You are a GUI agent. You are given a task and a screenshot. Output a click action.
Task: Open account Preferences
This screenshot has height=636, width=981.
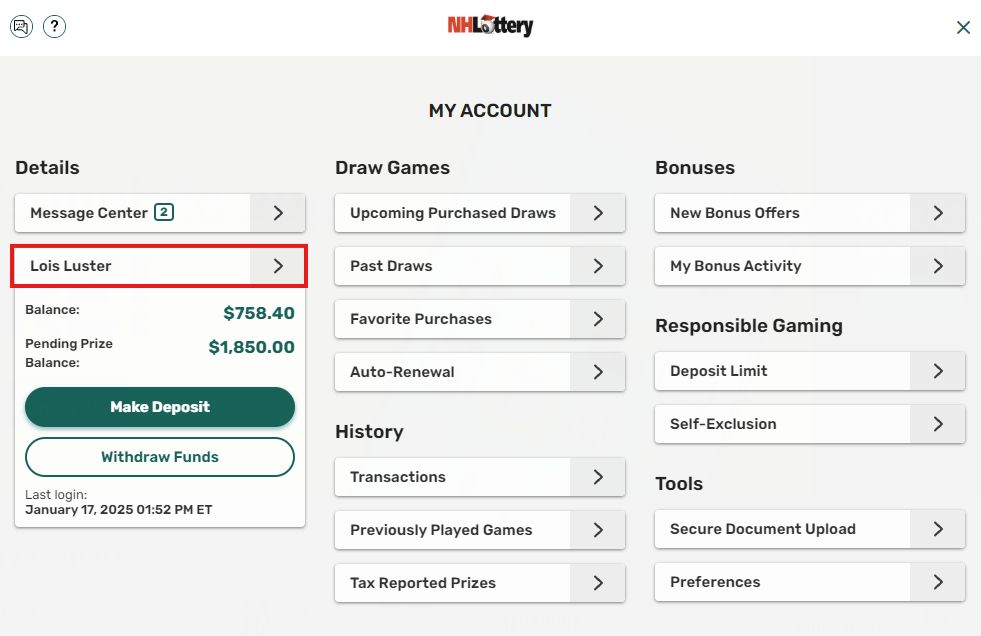pyautogui.click(x=808, y=582)
